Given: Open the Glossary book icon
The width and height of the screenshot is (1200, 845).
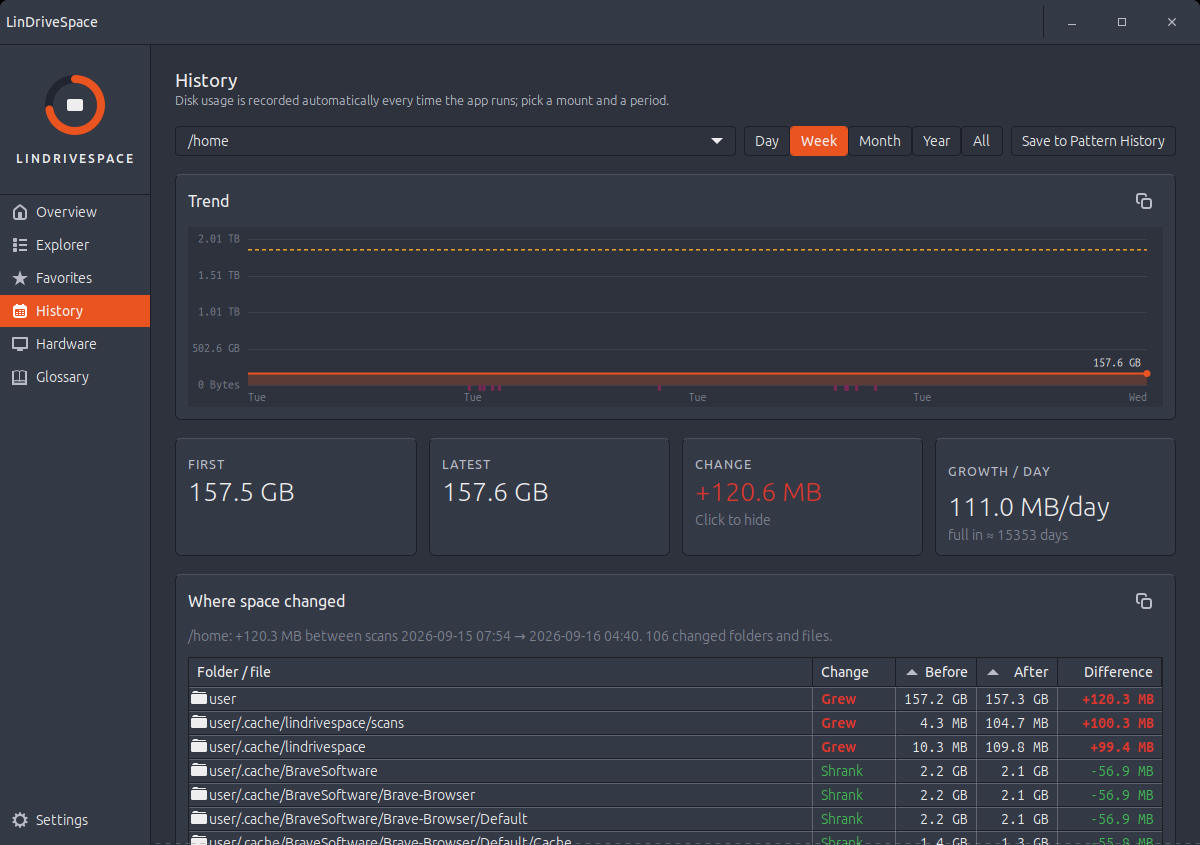Looking at the screenshot, I should (x=20, y=377).
